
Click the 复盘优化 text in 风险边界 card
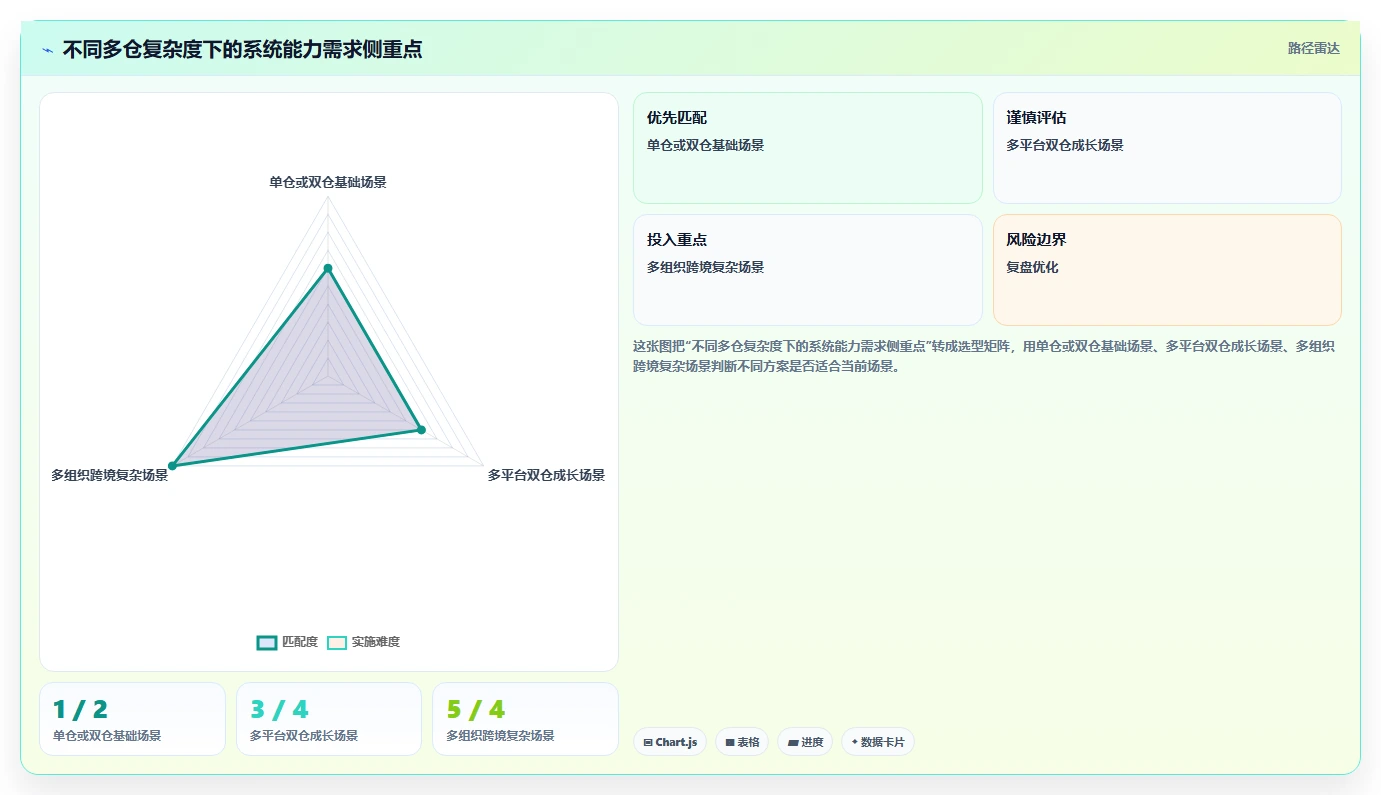tap(1032, 267)
